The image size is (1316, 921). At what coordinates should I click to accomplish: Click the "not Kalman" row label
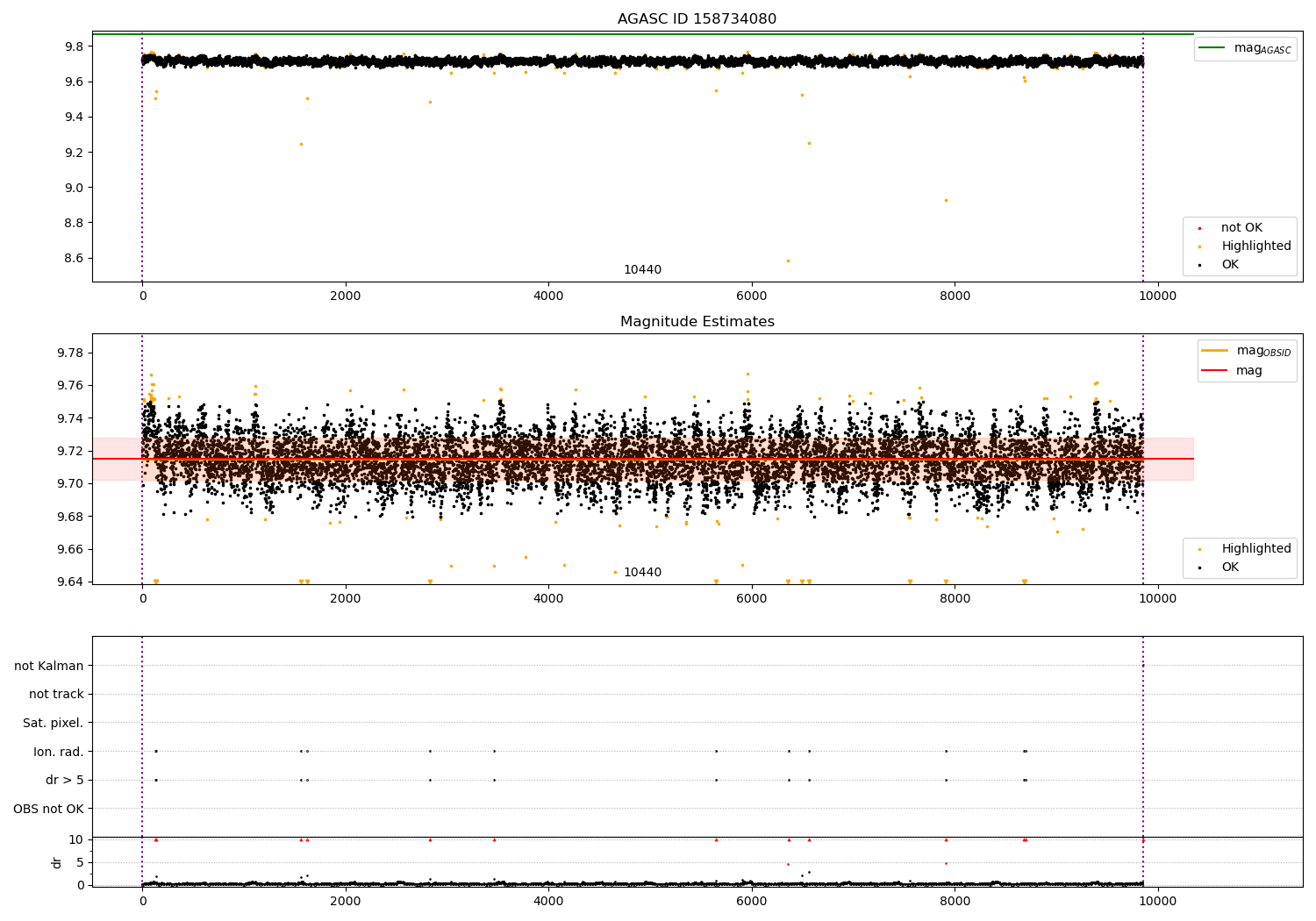click(49, 667)
